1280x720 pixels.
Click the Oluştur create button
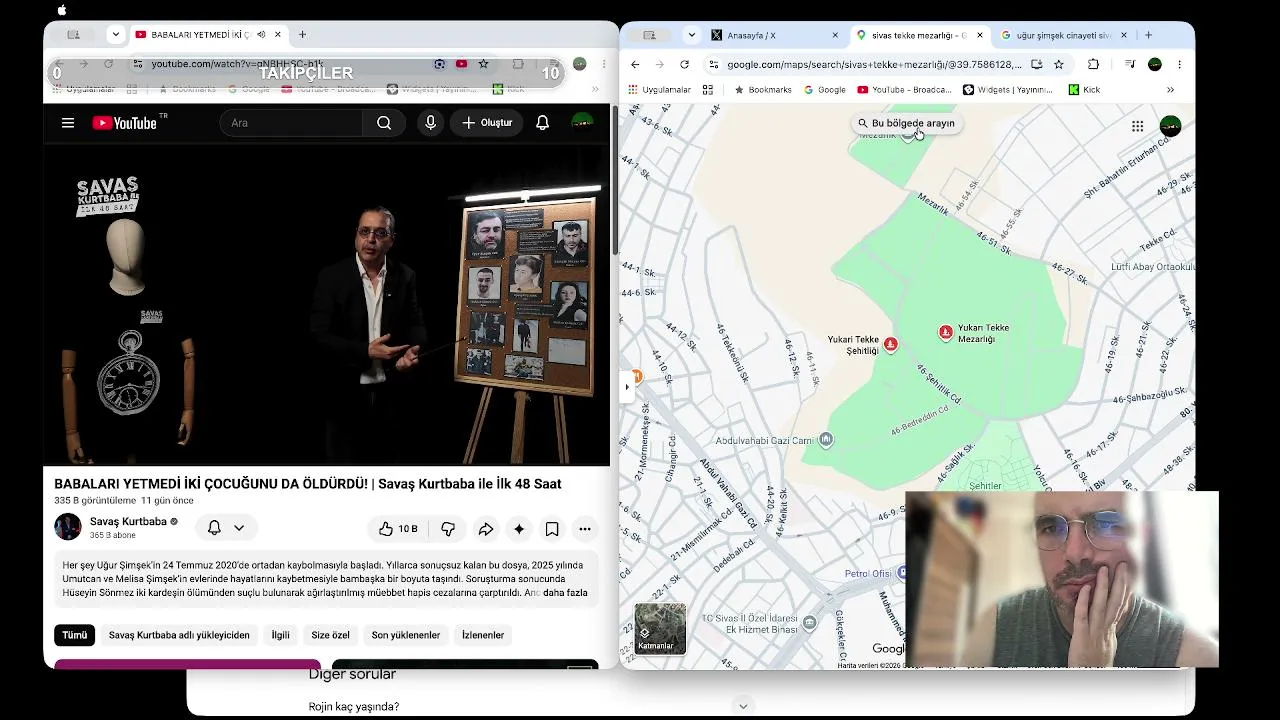coord(486,123)
